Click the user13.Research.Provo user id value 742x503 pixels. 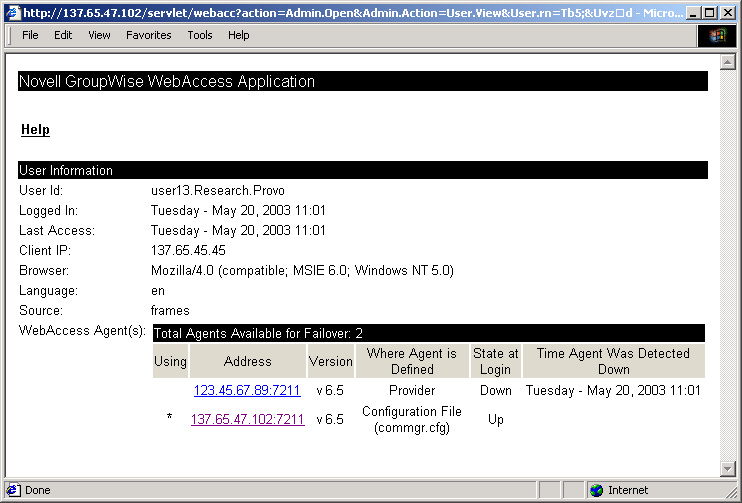(x=218, y=191)
